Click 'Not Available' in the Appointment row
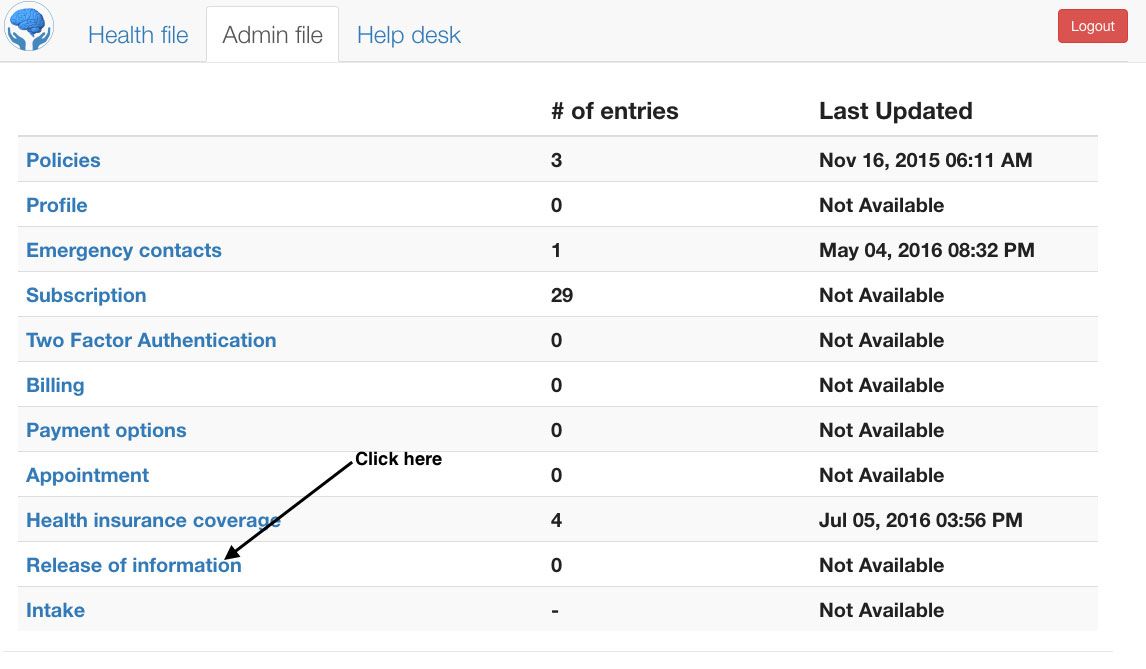Viewport: 1146px width, 669px height. click(x=881, y=475)
